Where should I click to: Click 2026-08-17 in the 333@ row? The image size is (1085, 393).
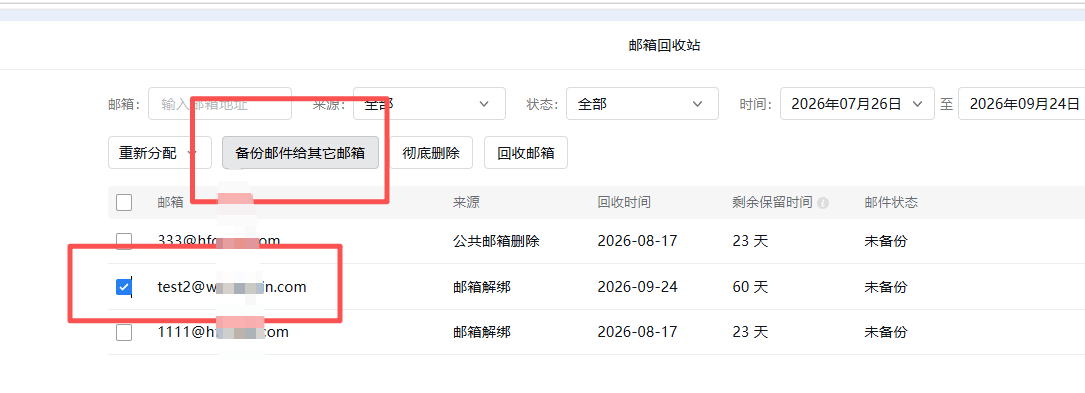(637, 241)
